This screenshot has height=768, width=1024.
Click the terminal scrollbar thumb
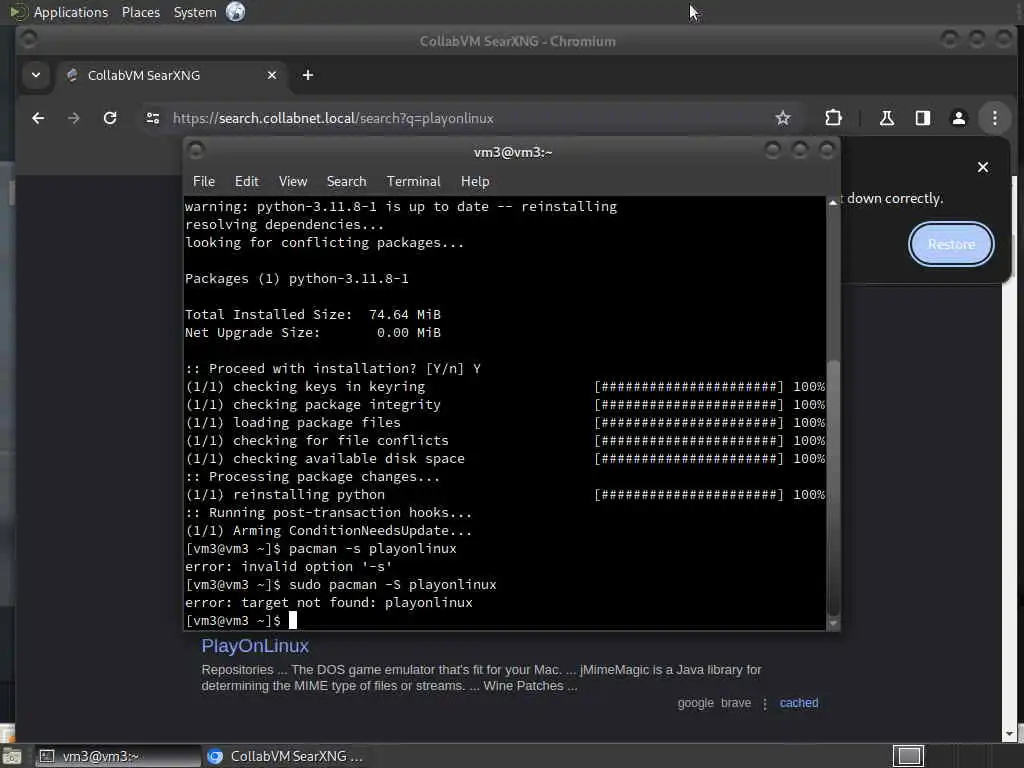833,487
